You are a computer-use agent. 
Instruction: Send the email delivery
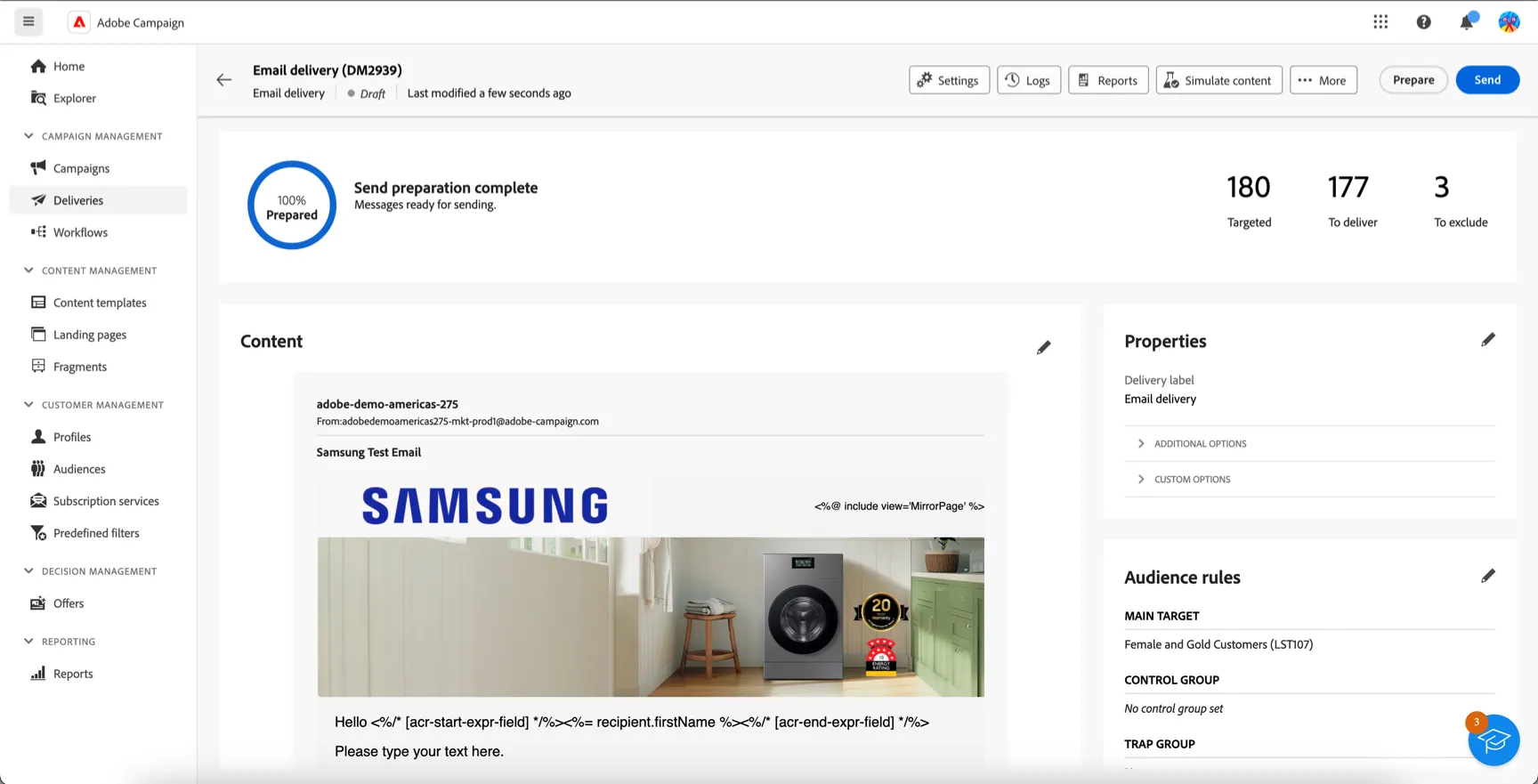[1487, 80]
